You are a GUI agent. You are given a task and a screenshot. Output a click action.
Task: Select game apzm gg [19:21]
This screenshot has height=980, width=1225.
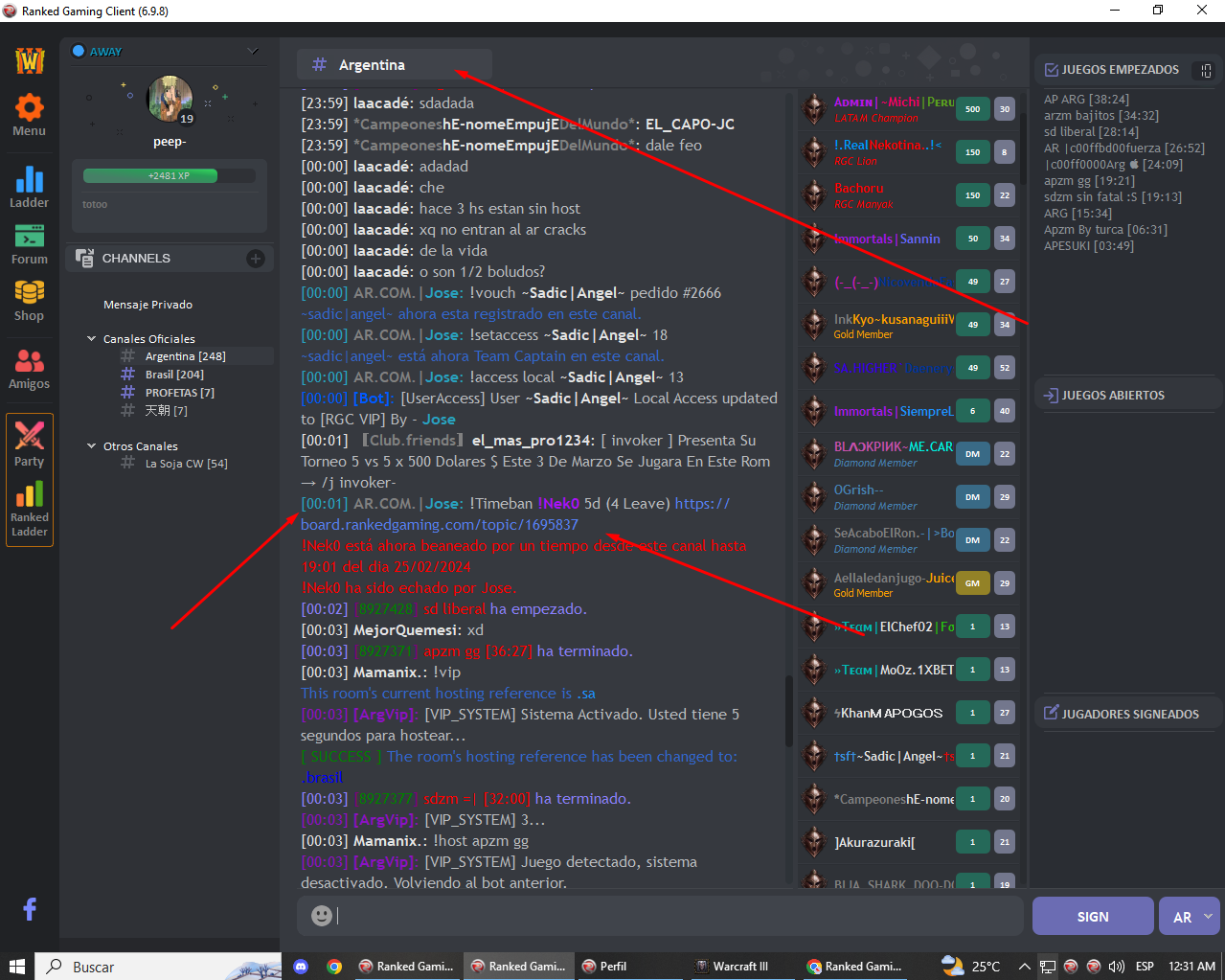(x=1089, y=181)
